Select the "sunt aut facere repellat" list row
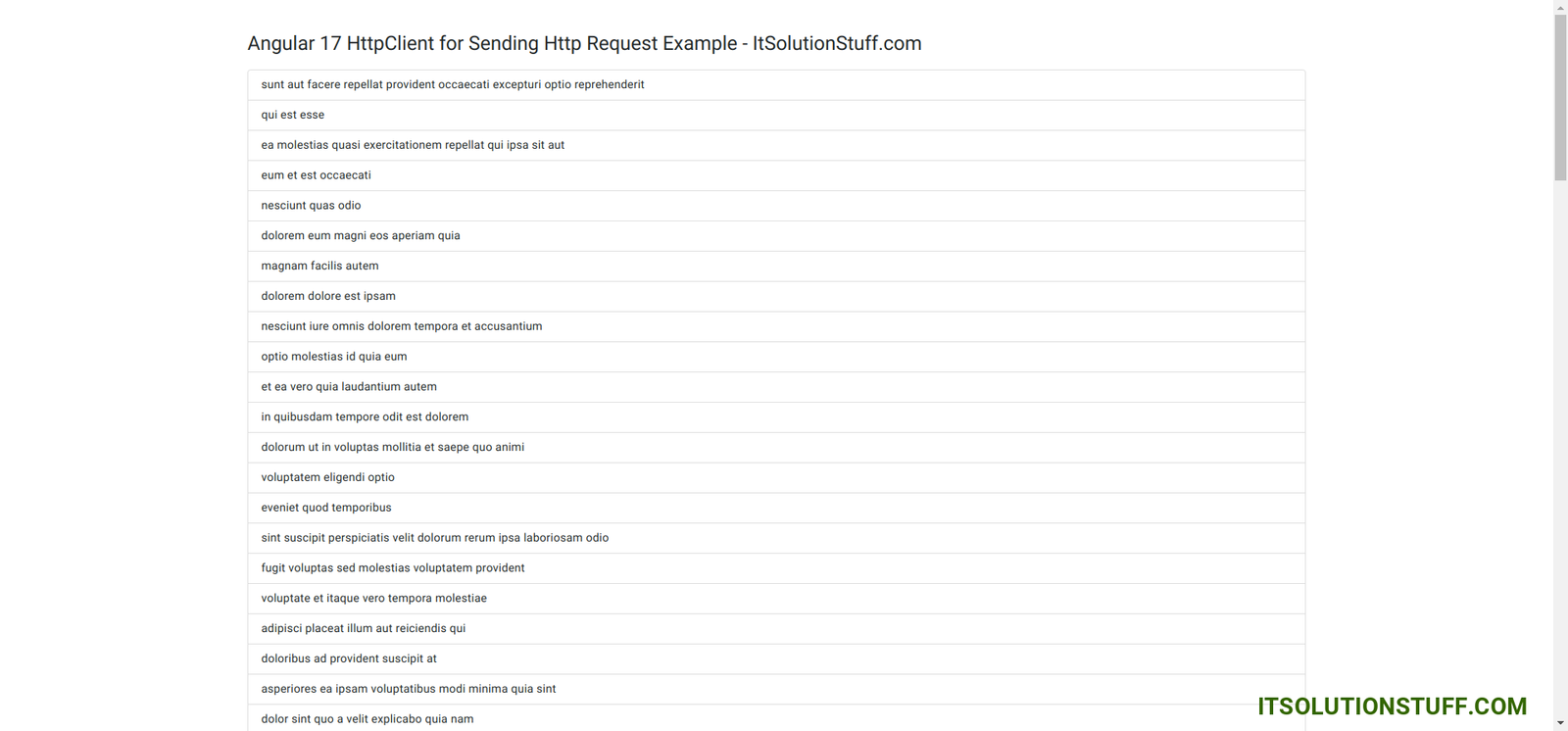 pos(453,84)
